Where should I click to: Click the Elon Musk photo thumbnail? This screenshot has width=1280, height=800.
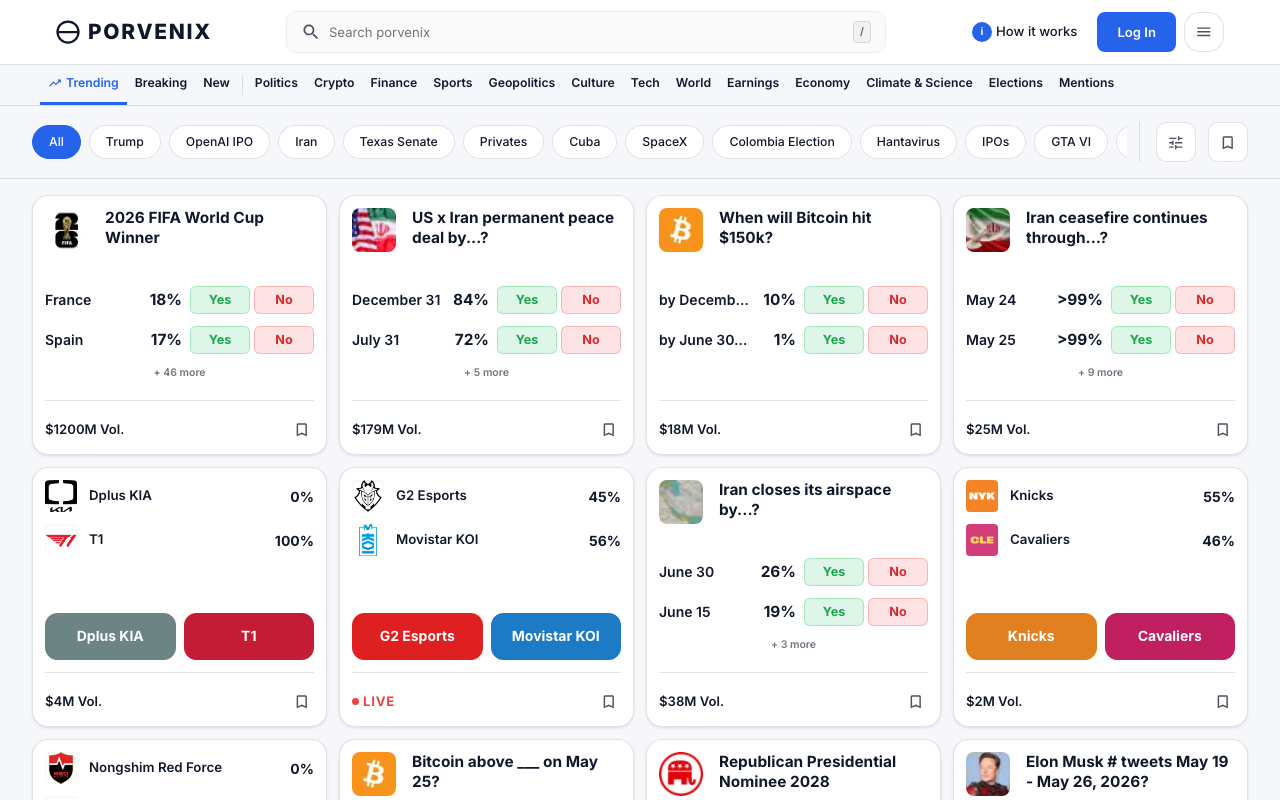(988, 774)
